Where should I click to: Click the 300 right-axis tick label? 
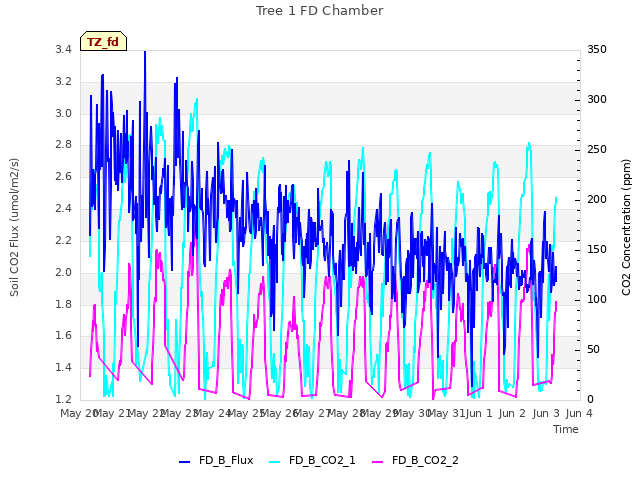[x=597, y=99]
